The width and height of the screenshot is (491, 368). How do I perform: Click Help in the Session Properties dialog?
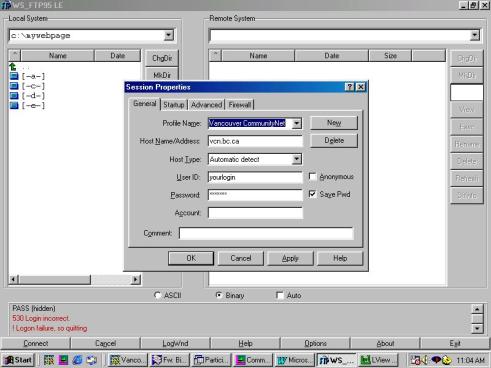coord(340,258)
